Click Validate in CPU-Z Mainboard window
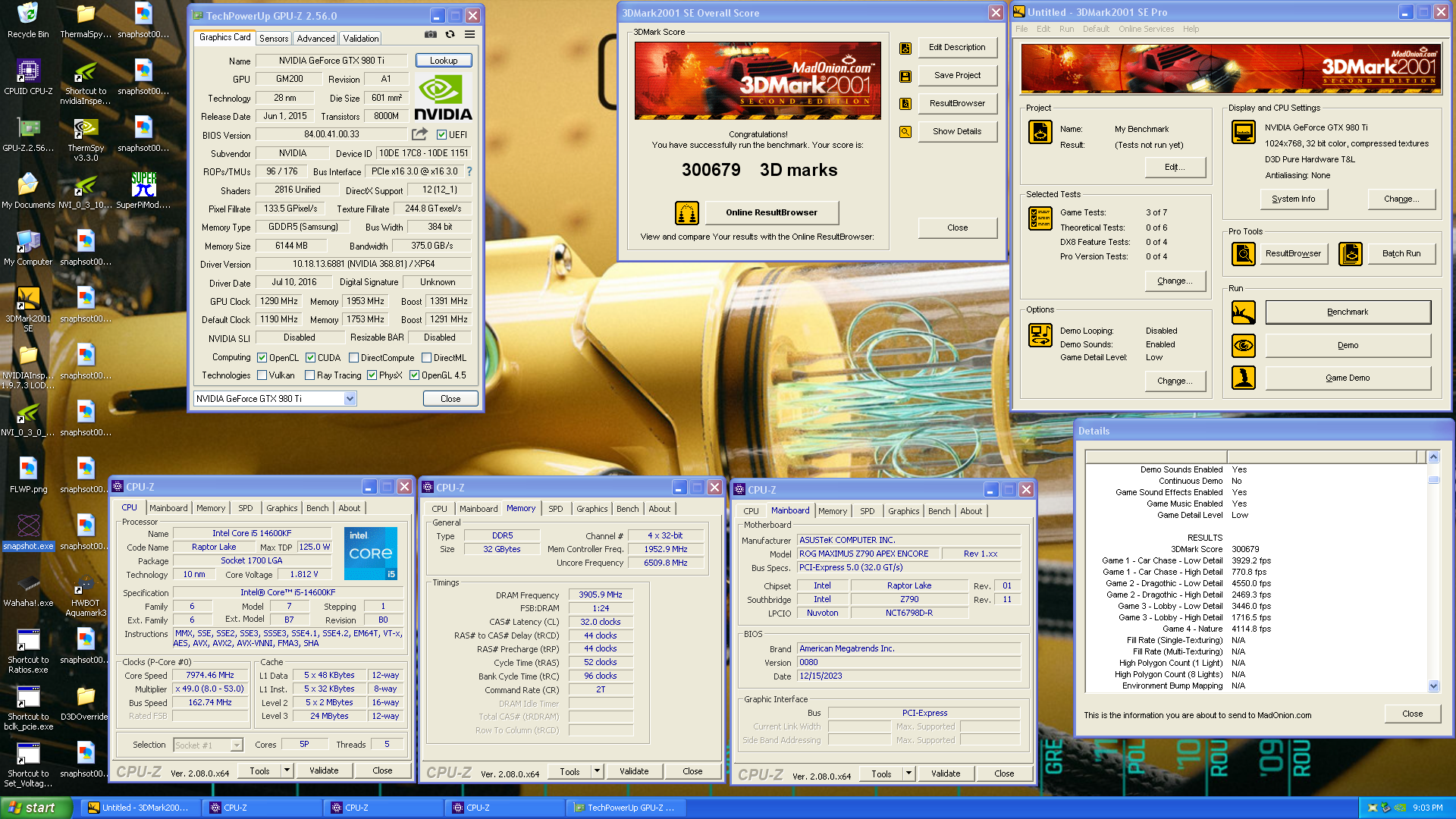This screenshot has height=819, width=1456. pos(946,773)
